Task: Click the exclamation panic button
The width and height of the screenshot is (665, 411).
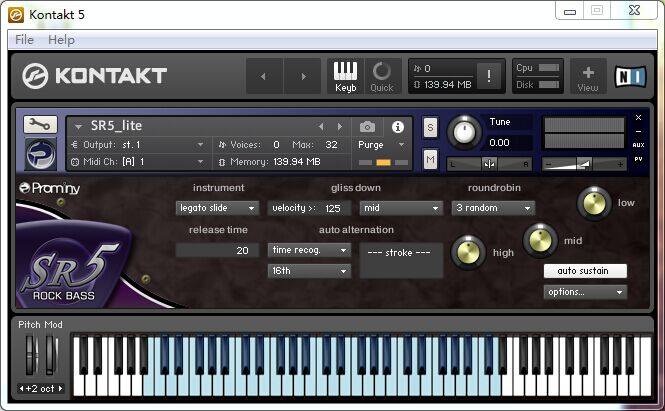Action: [489, 76]
